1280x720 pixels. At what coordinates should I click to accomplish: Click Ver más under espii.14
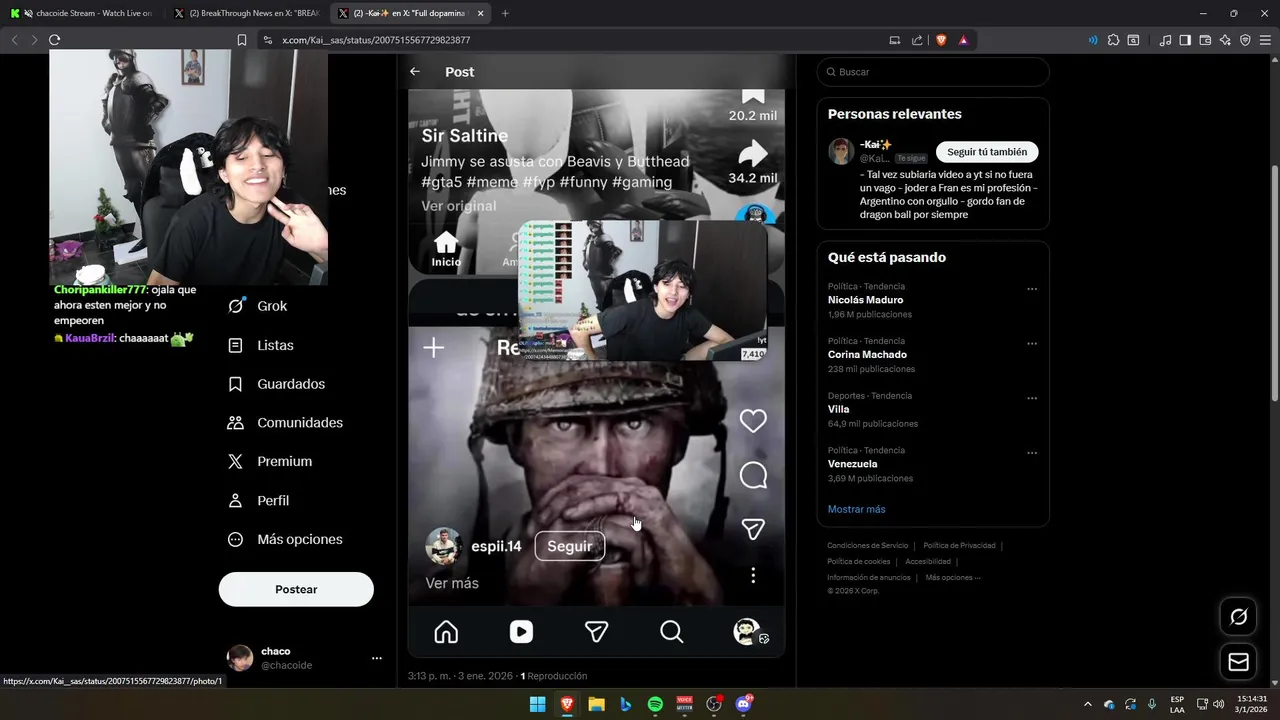[452, 583]
